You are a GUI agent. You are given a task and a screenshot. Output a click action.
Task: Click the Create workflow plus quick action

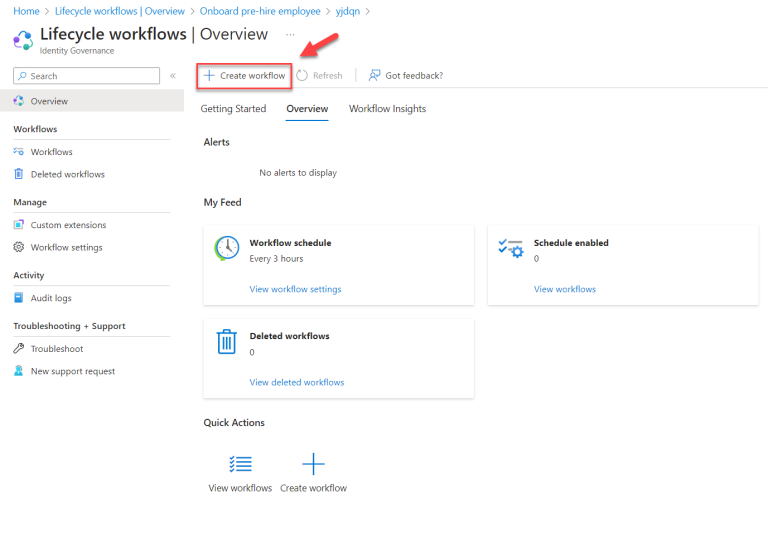pyautogui.click(x=313, y=464)
